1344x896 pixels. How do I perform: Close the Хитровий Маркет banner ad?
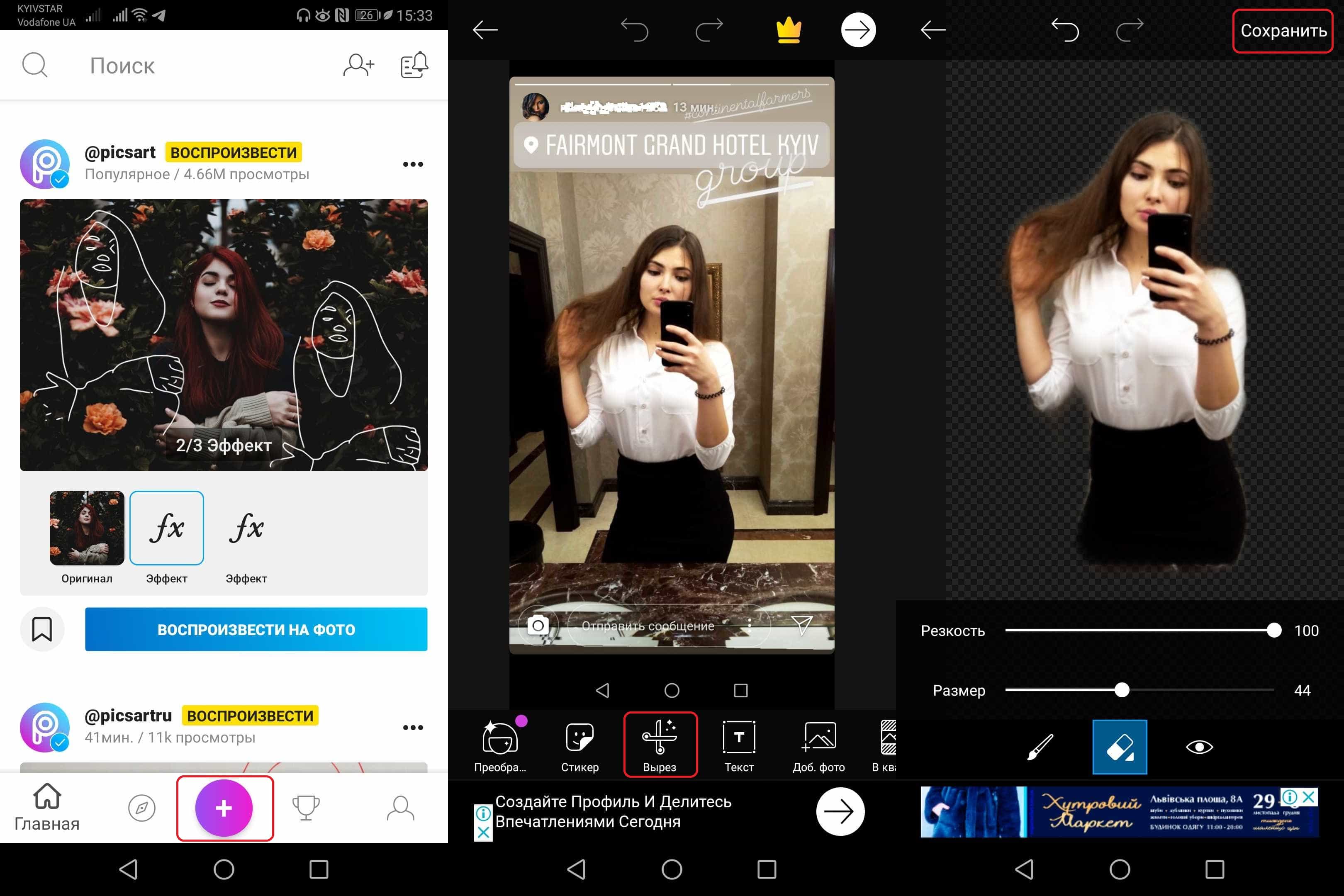(1309, 796)
